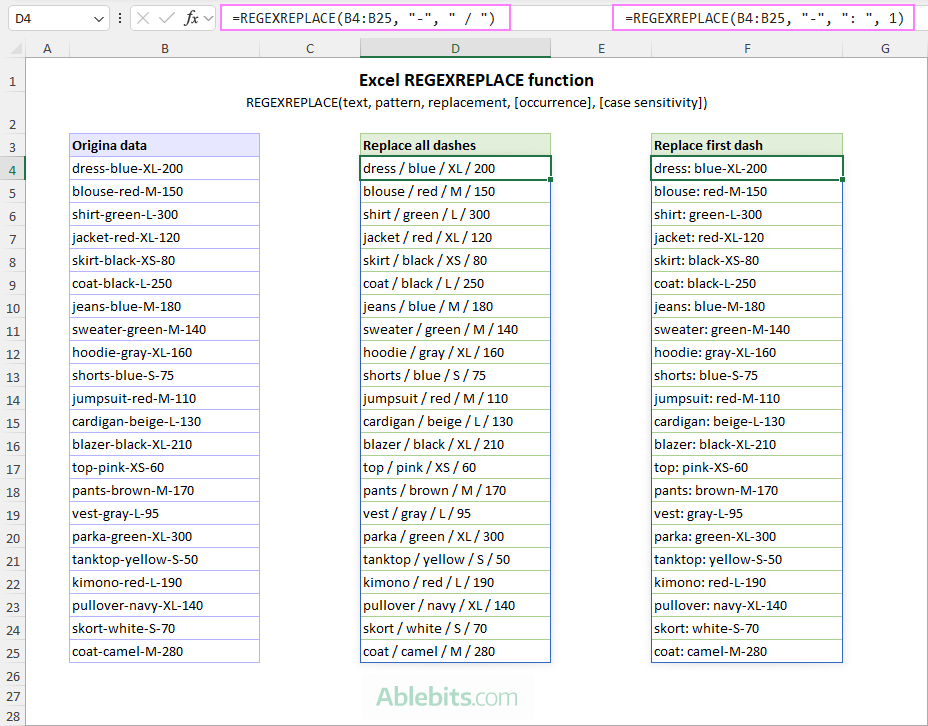Select cell 'hoodie-gray-XL-160'

click(165, 352)
